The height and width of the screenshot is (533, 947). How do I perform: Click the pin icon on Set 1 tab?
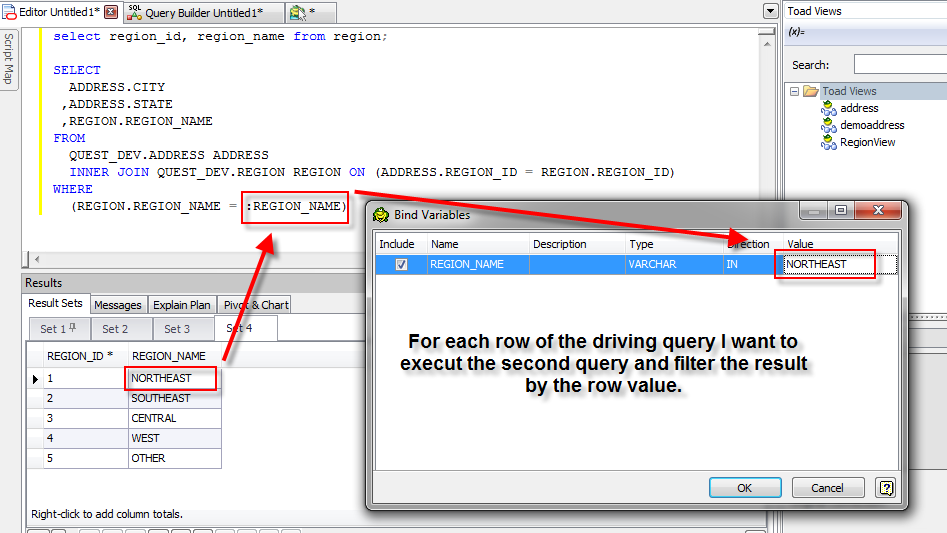[x=73, y=328]
